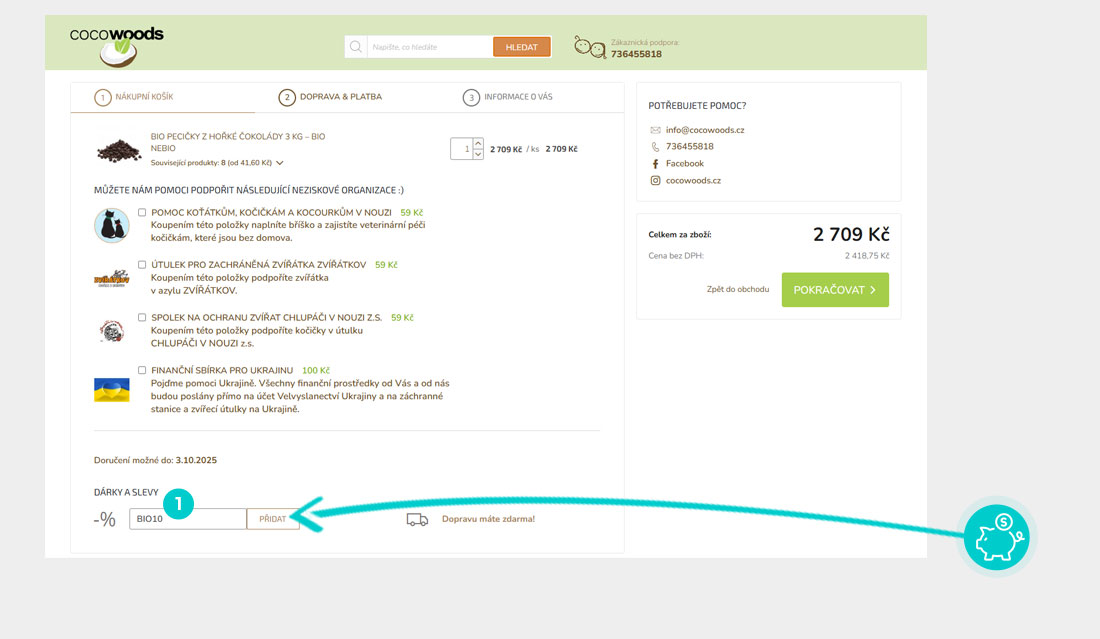Viewport: 1100px width, 639px height.
Task: Click the Přidat discount code button
Action: tap(273, 519)
